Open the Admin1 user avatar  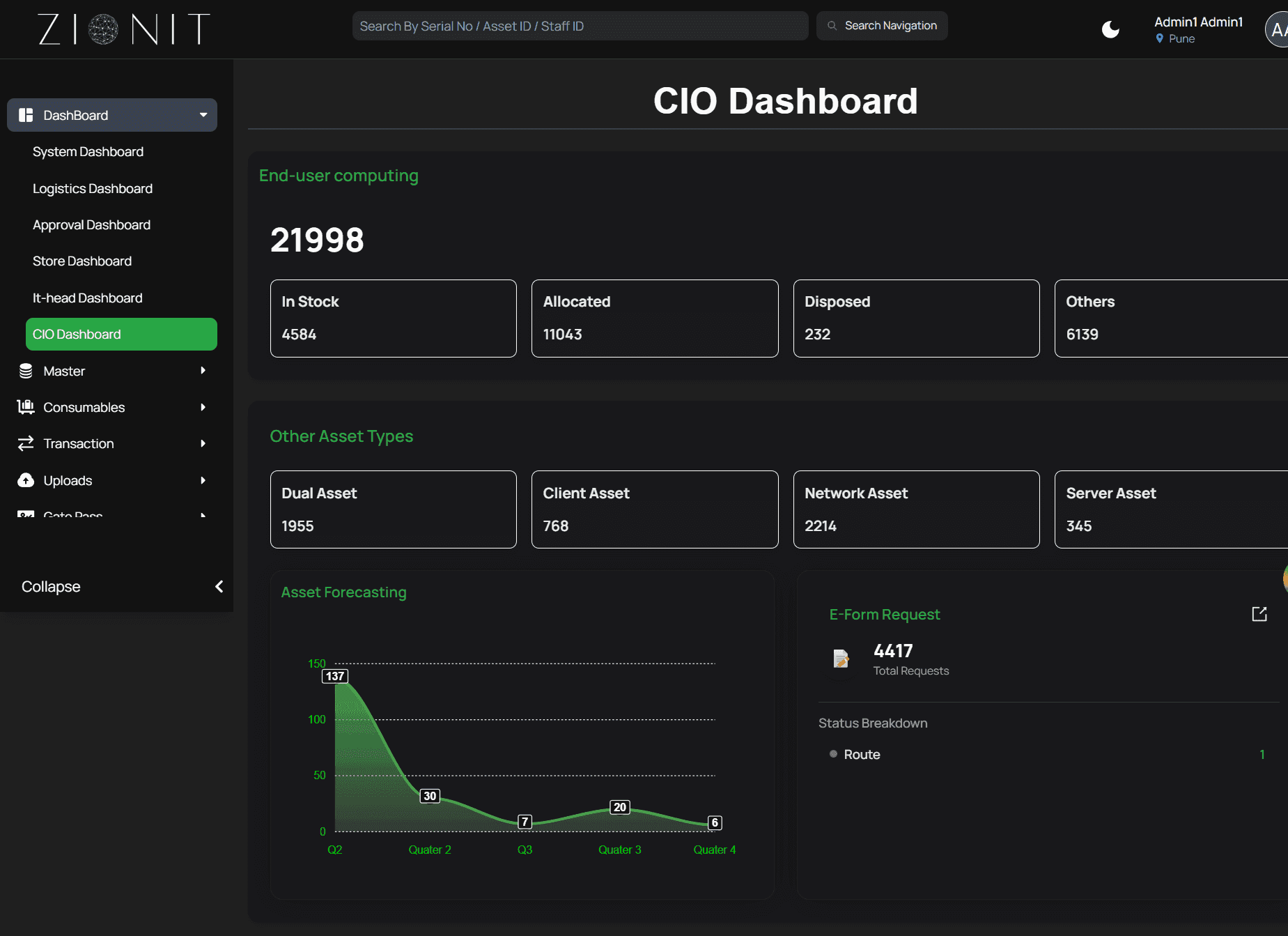[x=1278, y=29]
